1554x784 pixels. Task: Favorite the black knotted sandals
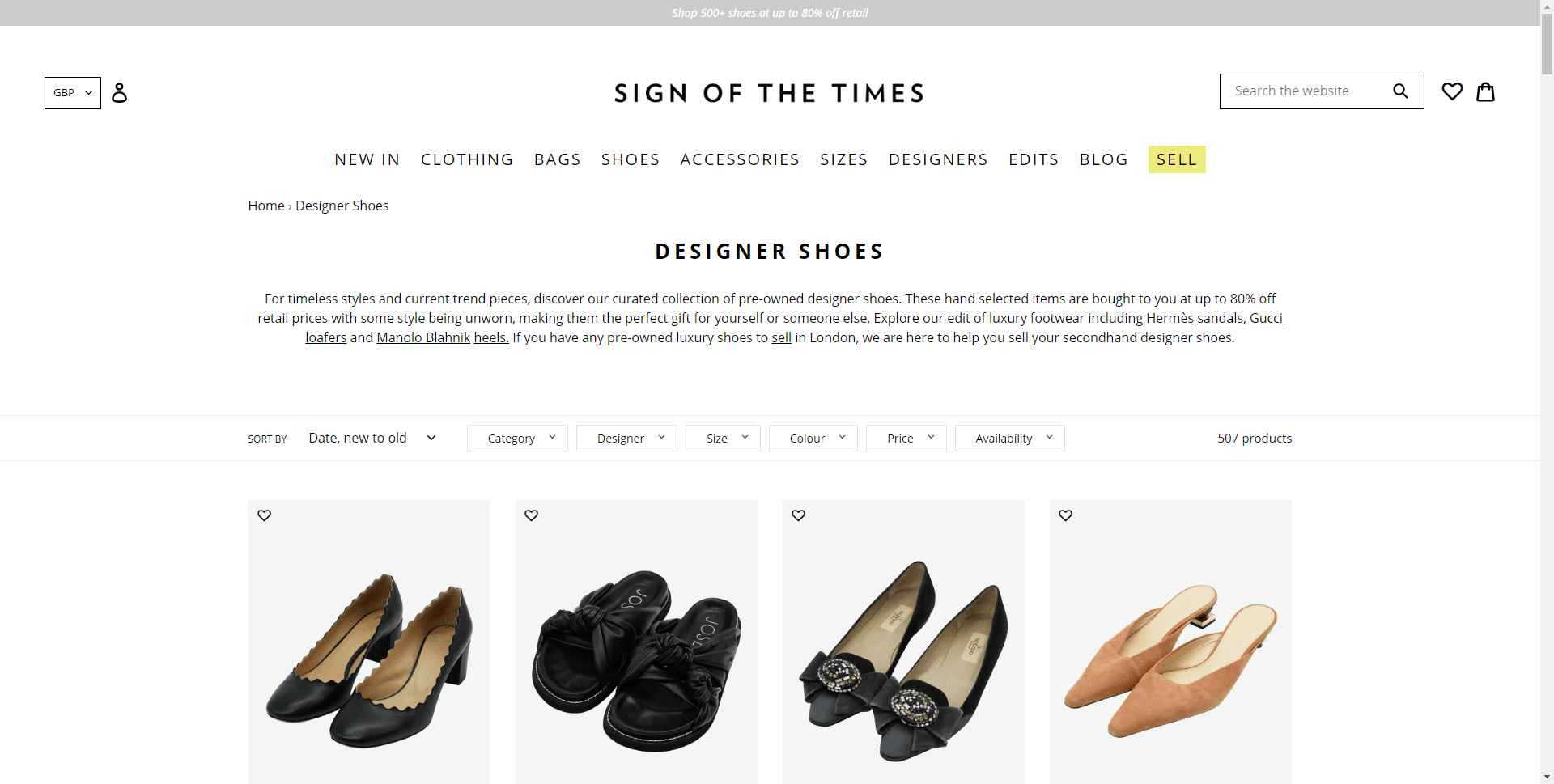(532, 515)
